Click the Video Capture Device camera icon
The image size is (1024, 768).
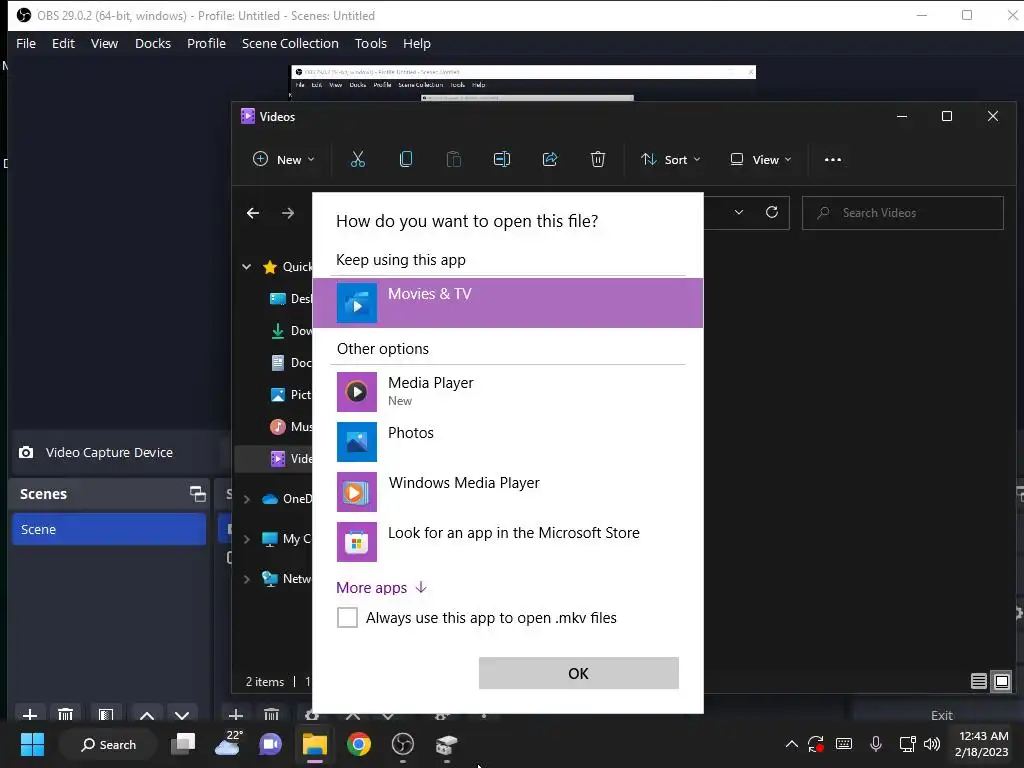(26, 453)
